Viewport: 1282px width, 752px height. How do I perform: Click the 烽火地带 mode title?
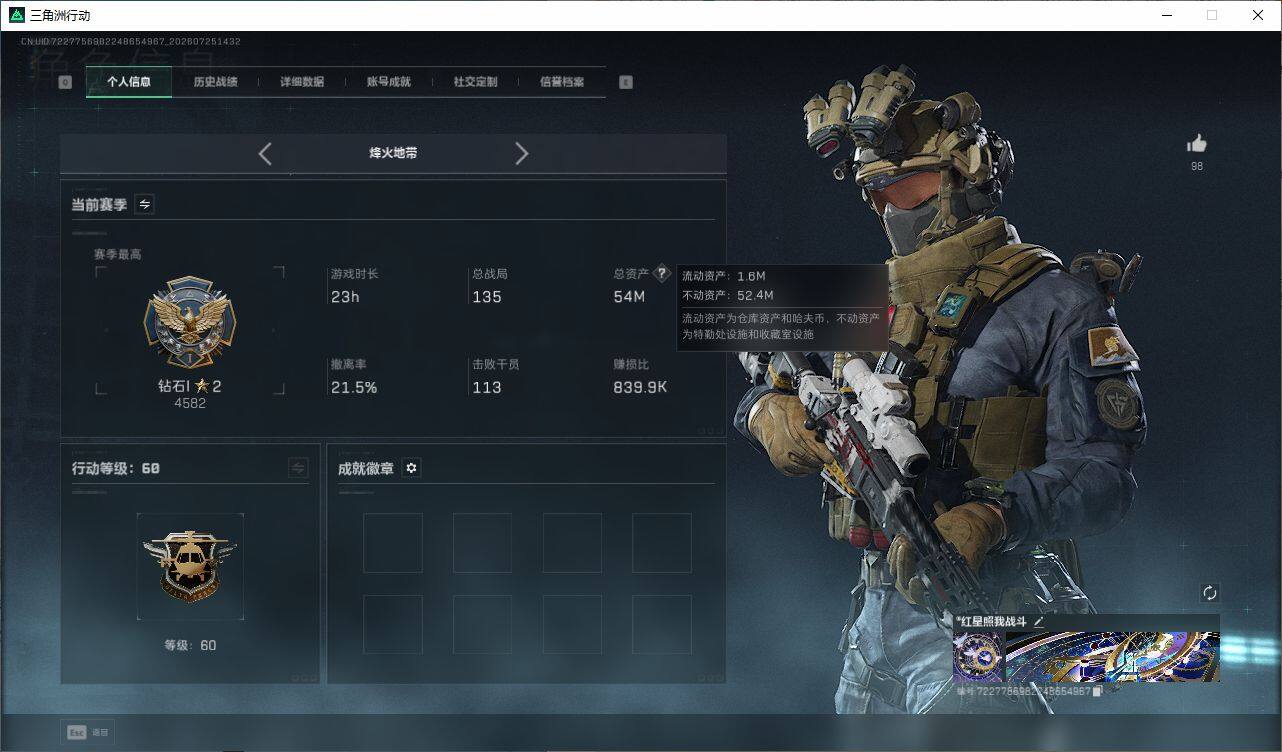pyautogui.click(x=393, y=153)
